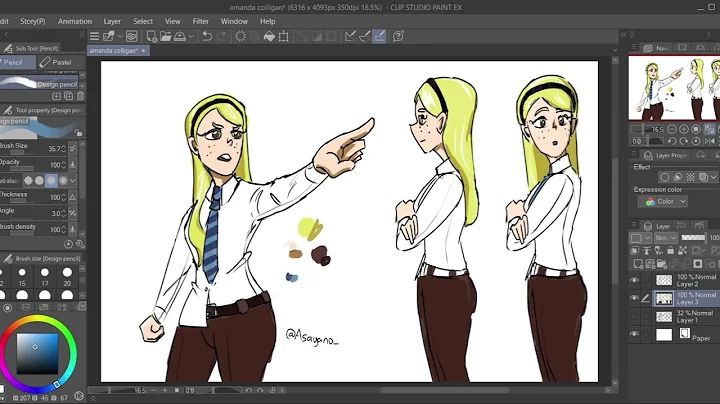Expand the anti-aliasing options arrow

point(73,180)
